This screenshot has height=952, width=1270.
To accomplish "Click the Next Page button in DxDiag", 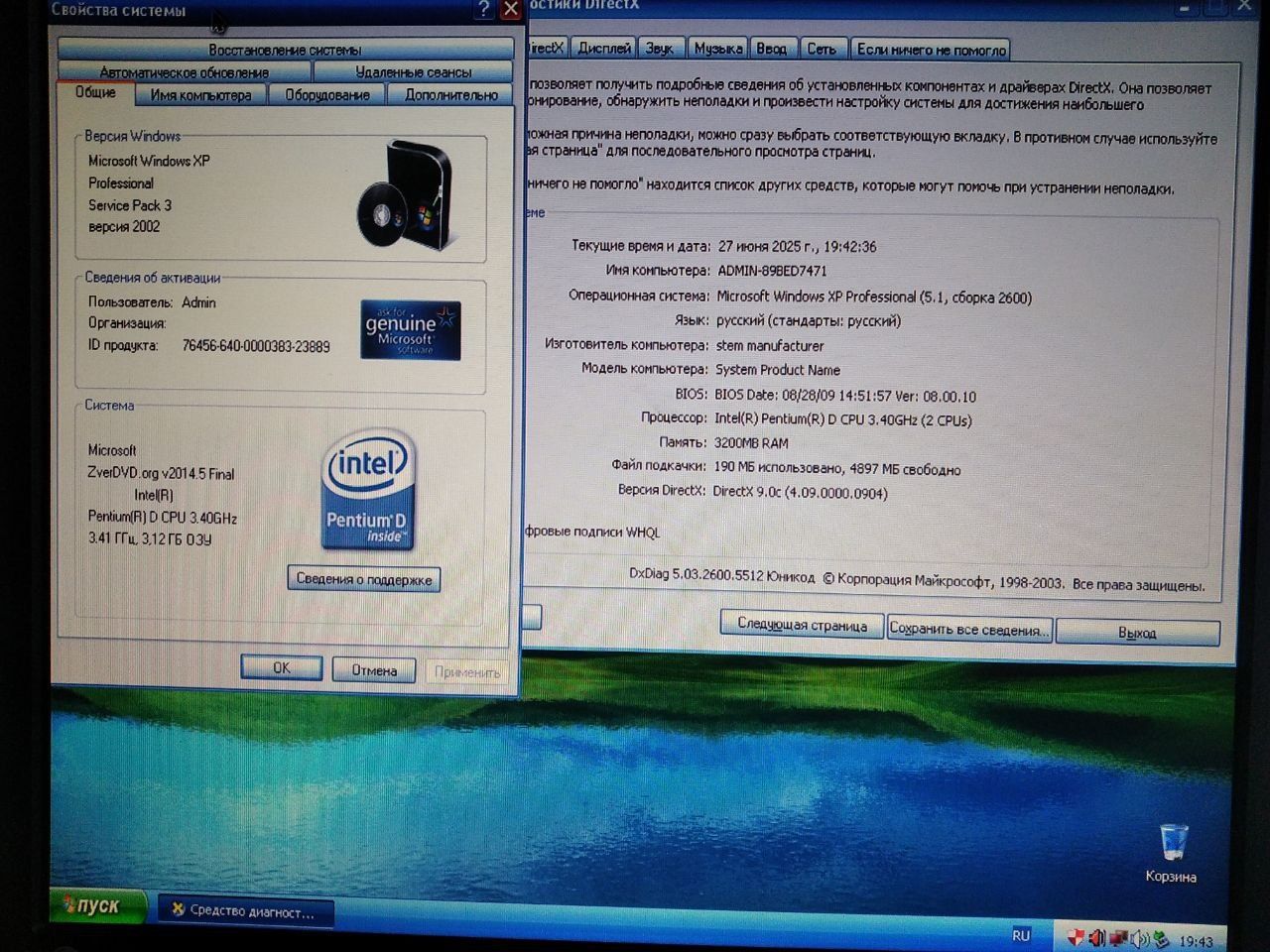I will [x=802, y=625].
